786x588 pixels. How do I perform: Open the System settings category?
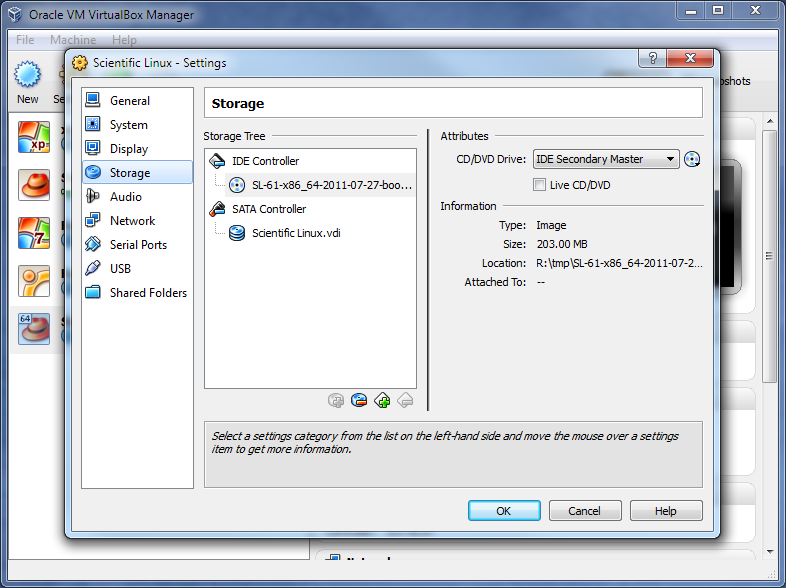point(137,124)
